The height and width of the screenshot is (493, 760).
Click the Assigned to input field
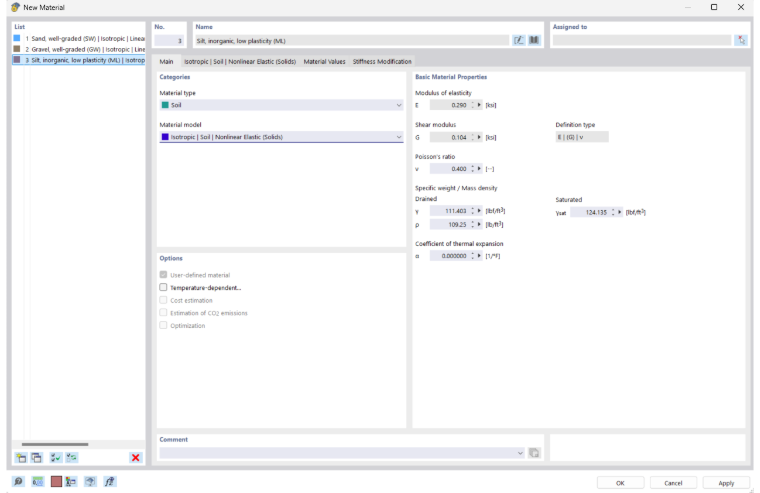642,41
